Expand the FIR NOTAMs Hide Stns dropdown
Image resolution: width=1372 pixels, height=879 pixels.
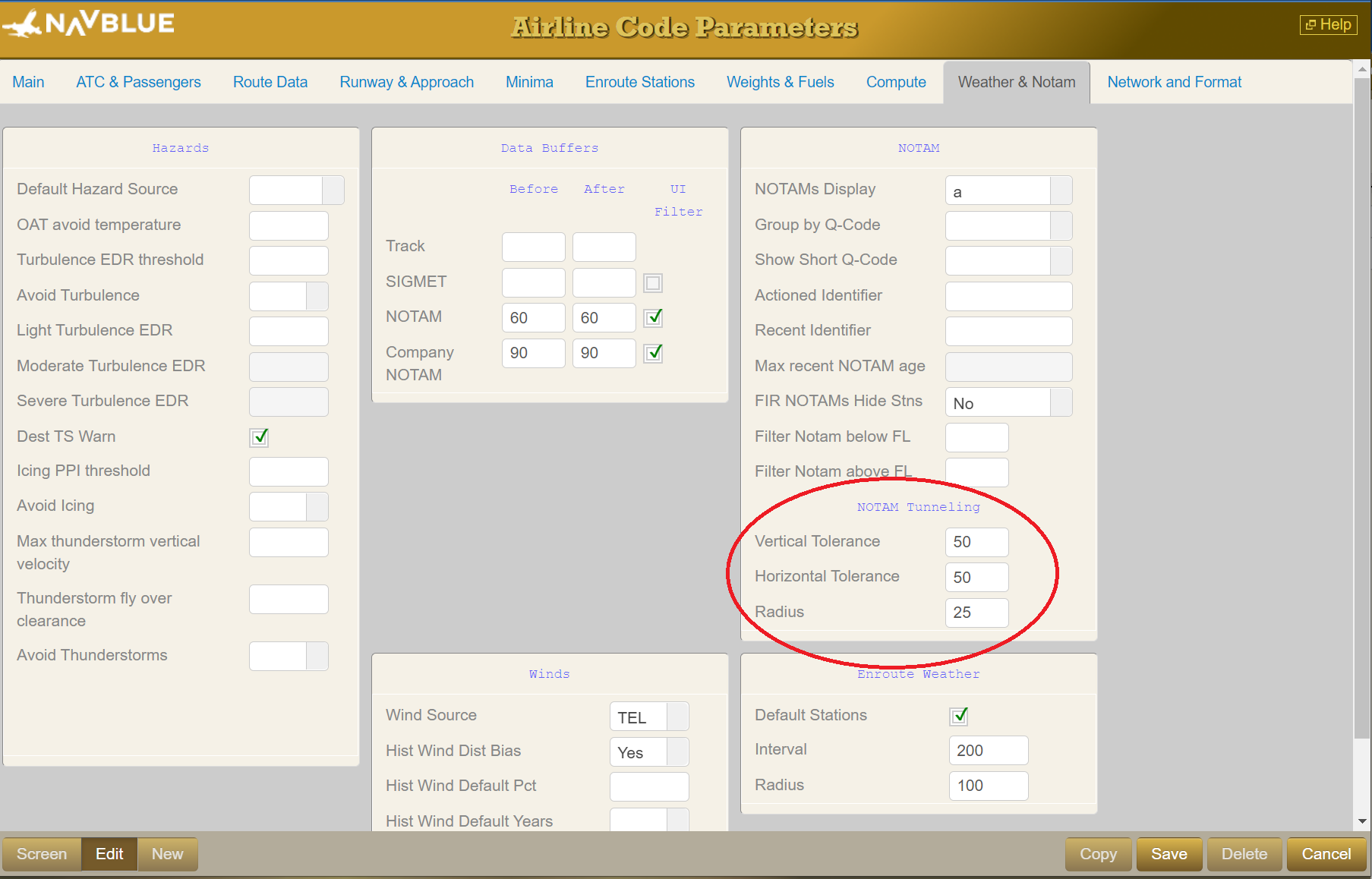coord(1061,402)
